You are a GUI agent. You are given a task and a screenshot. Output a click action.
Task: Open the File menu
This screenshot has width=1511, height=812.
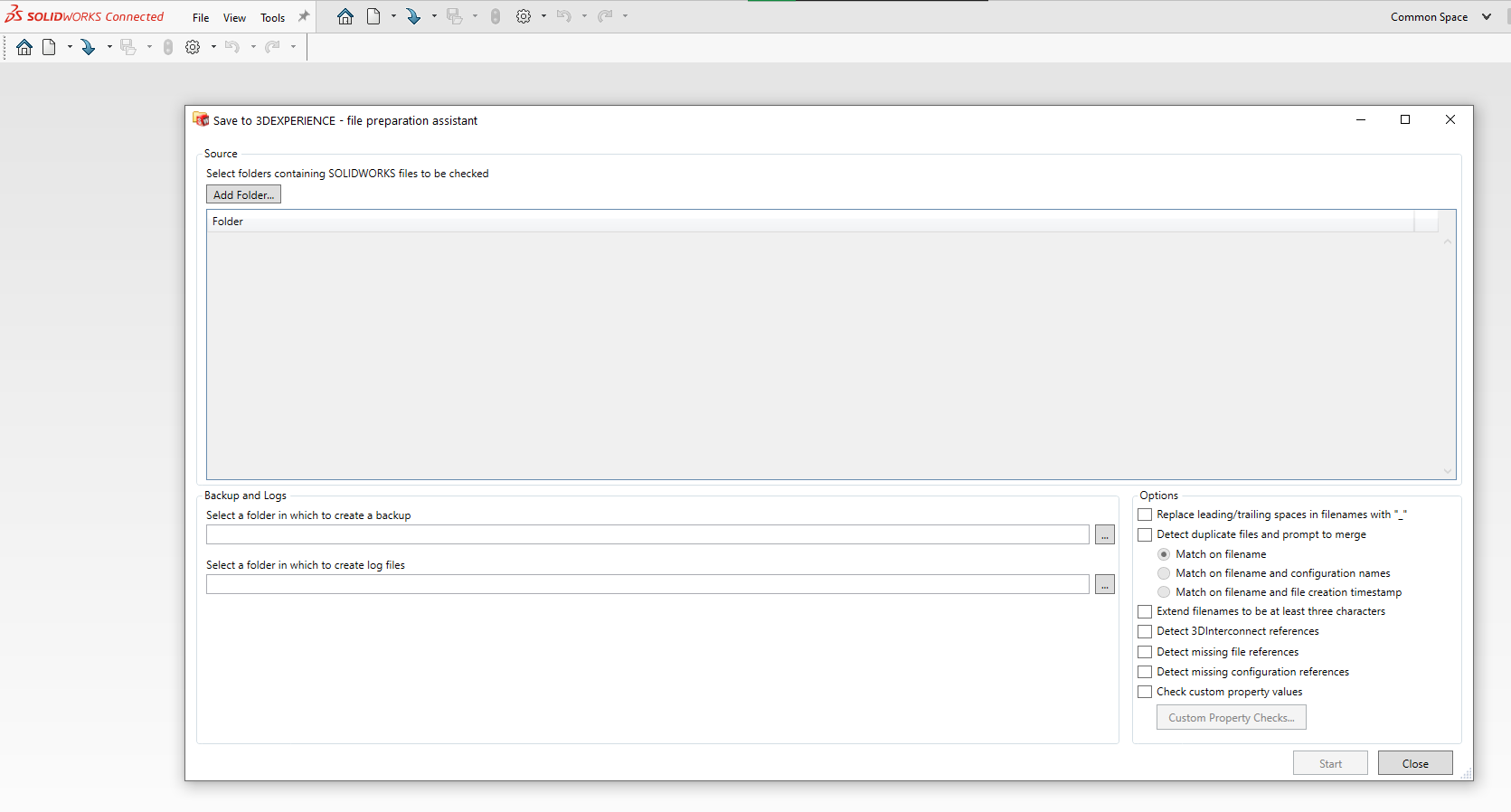click(x=201, y=17)
